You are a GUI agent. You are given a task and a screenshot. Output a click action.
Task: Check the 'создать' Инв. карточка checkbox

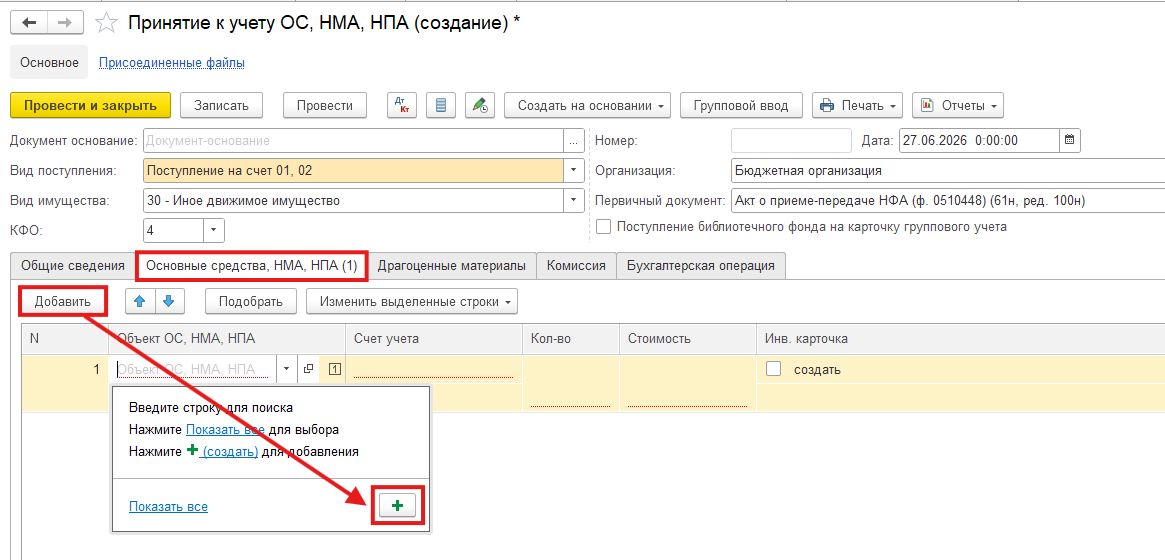tap(773, 369)
